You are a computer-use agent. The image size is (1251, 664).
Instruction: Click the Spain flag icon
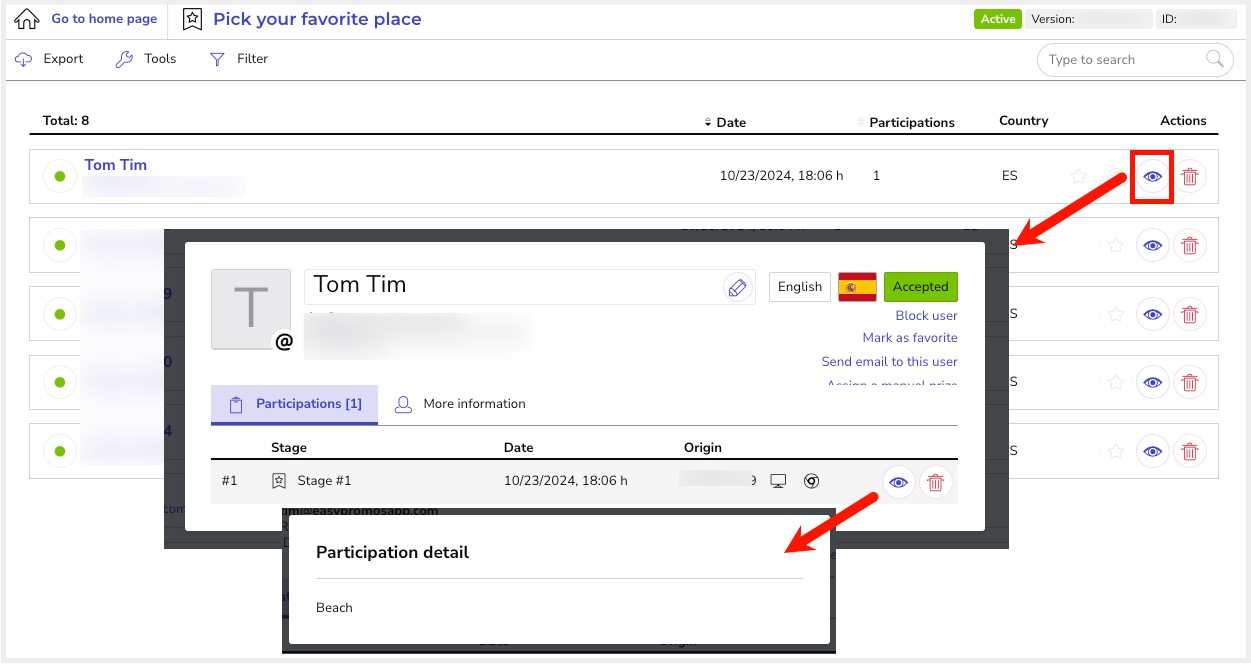(x=857, y=287)
